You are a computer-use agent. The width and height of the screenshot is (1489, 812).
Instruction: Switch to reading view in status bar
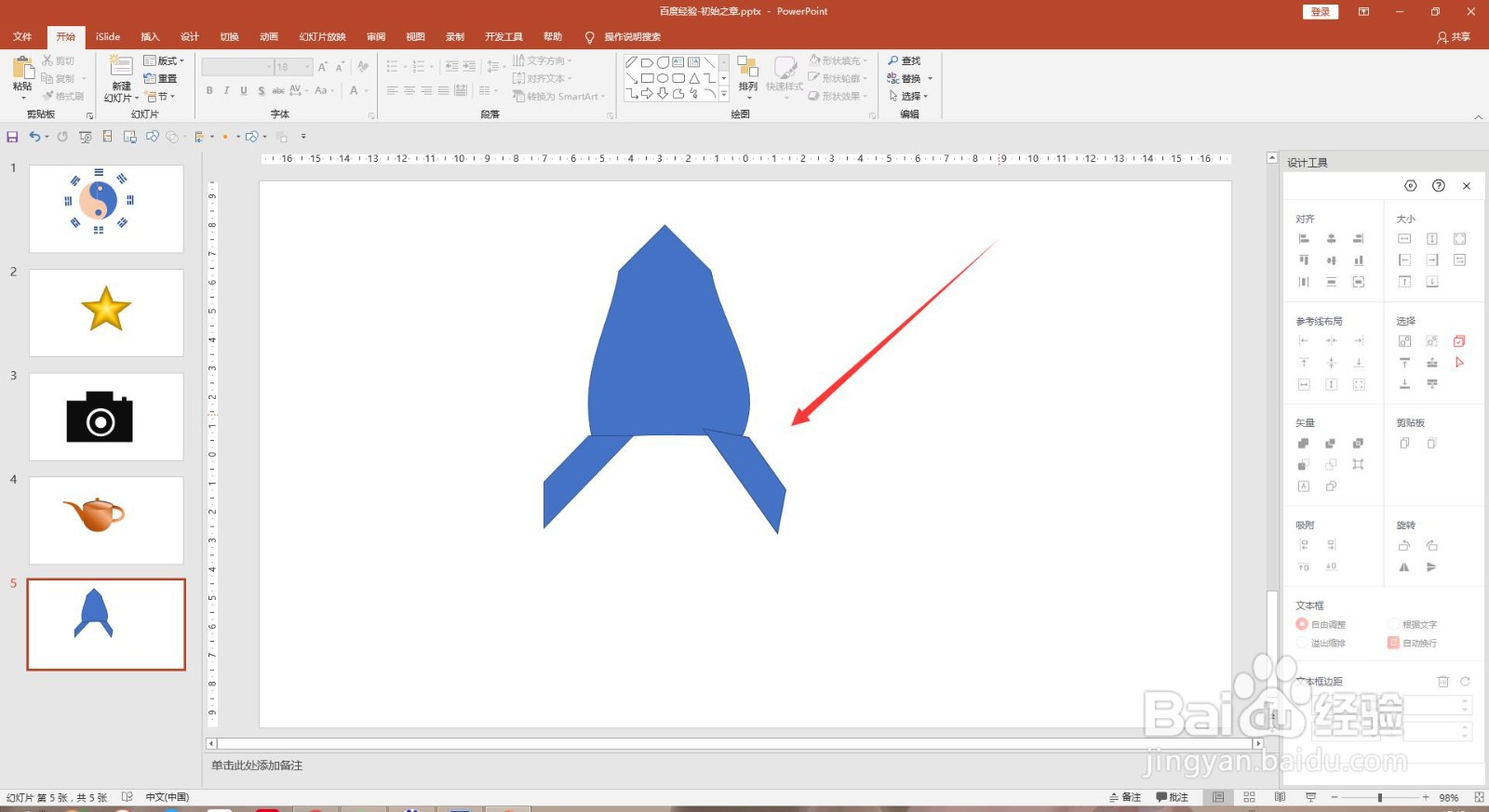(x=1280, y=797)
